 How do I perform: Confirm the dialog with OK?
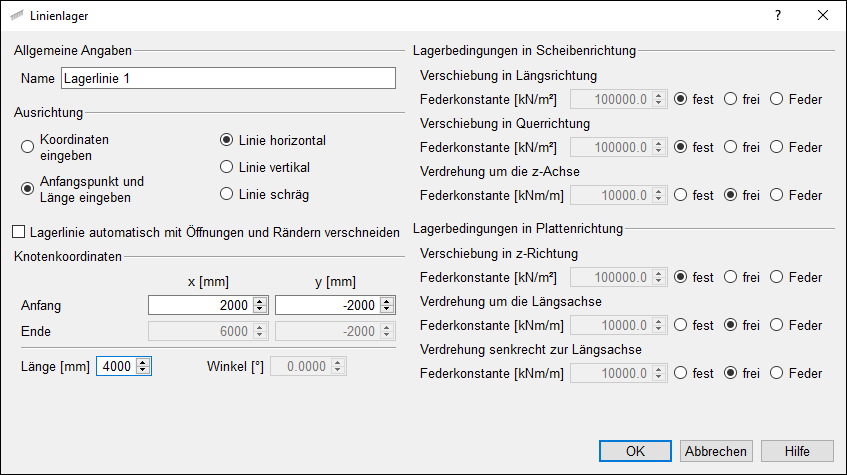coord(635,451)
